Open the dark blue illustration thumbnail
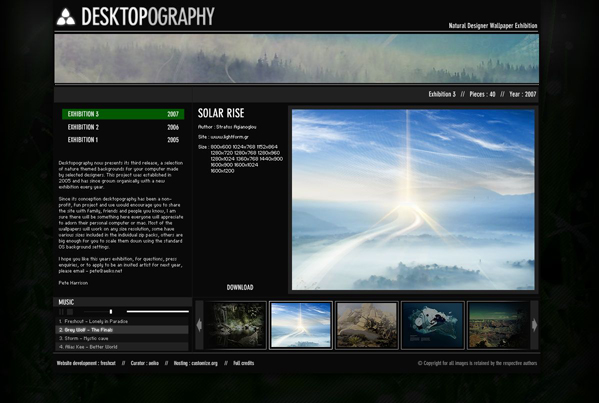This screenshot has height=403, width=599. coord(433,325)
